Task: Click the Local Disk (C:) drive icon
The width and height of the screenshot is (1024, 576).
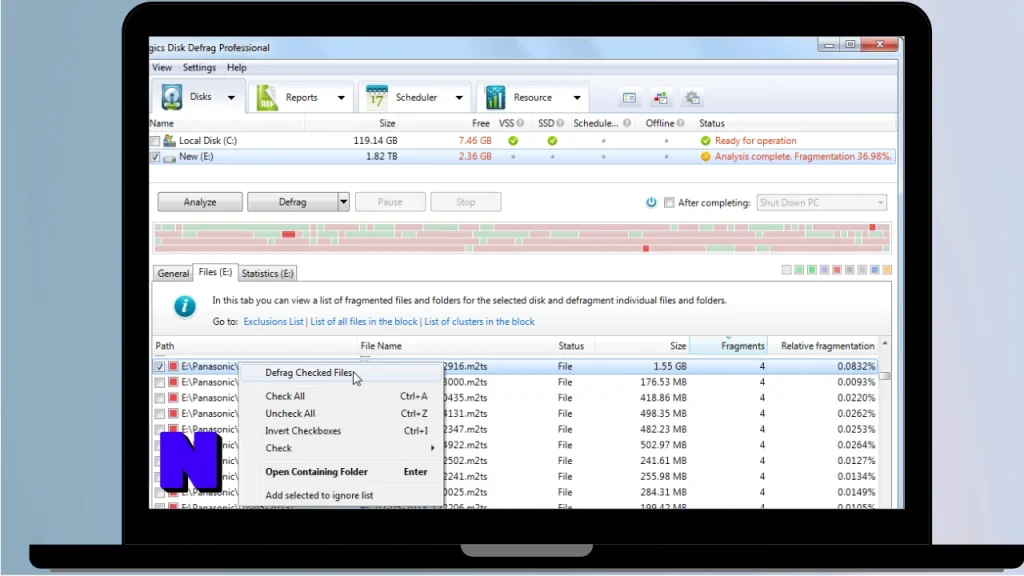Action: pyautogui.click(x=169, y=140)
